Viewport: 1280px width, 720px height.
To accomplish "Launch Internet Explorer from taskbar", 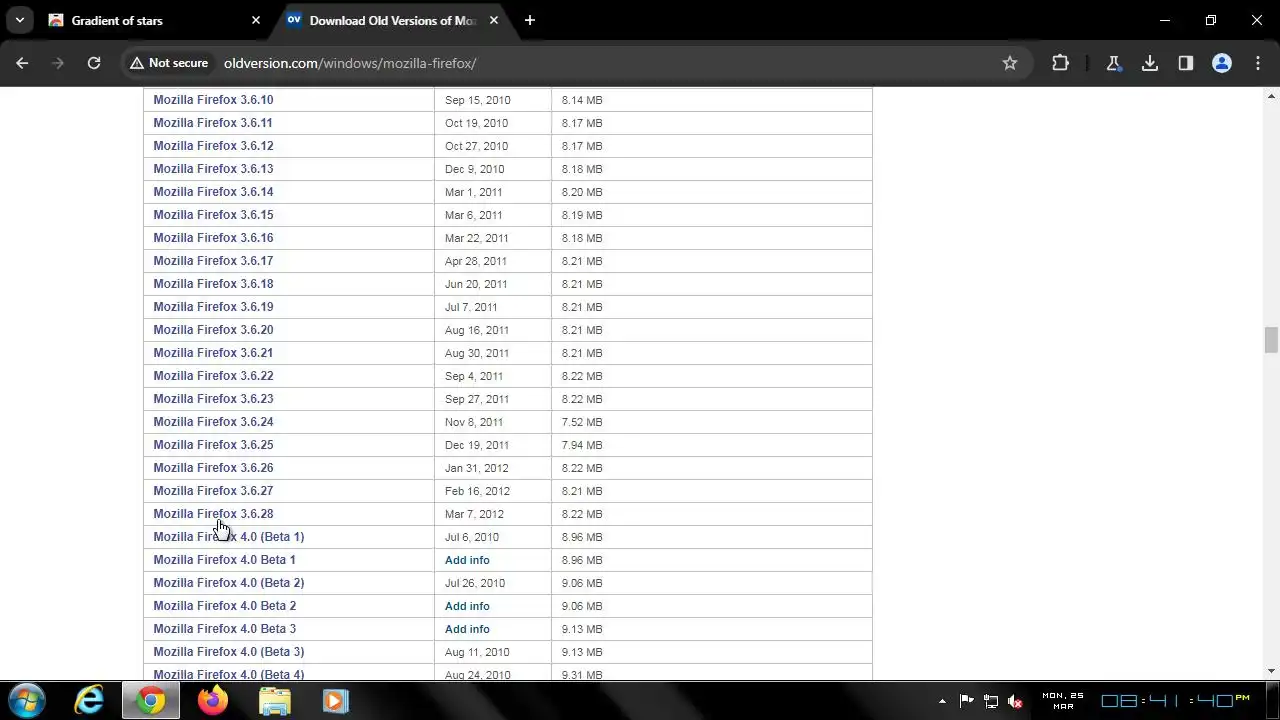I will (89, 700).
